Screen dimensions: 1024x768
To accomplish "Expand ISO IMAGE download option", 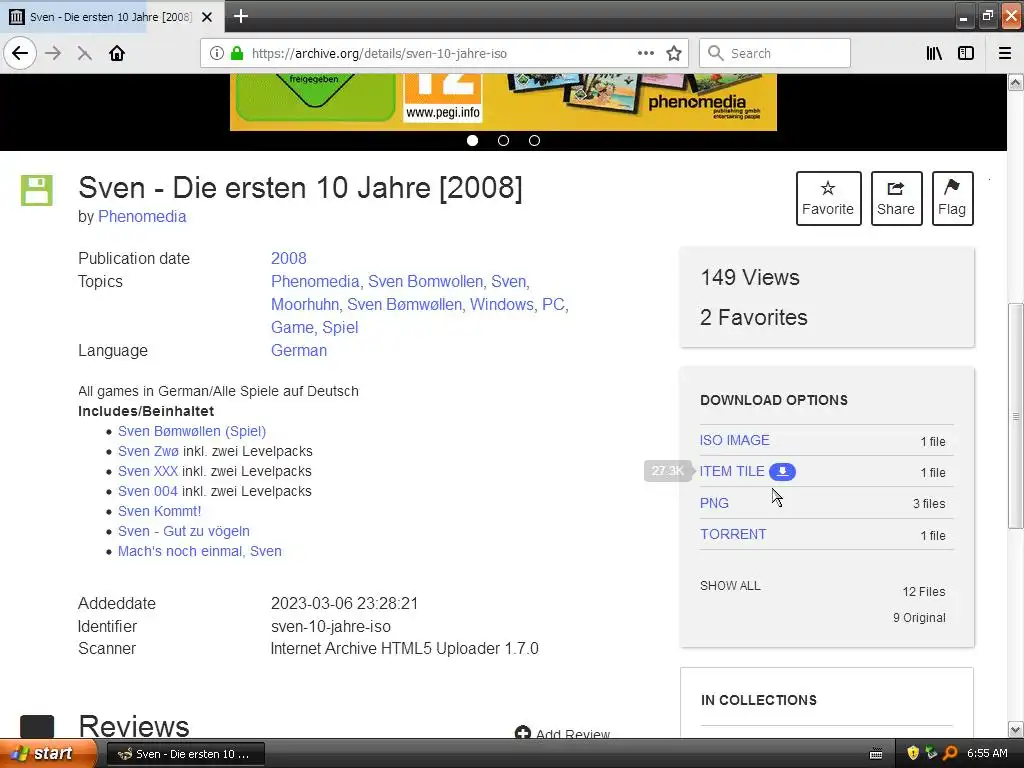I will pos(735,440).
